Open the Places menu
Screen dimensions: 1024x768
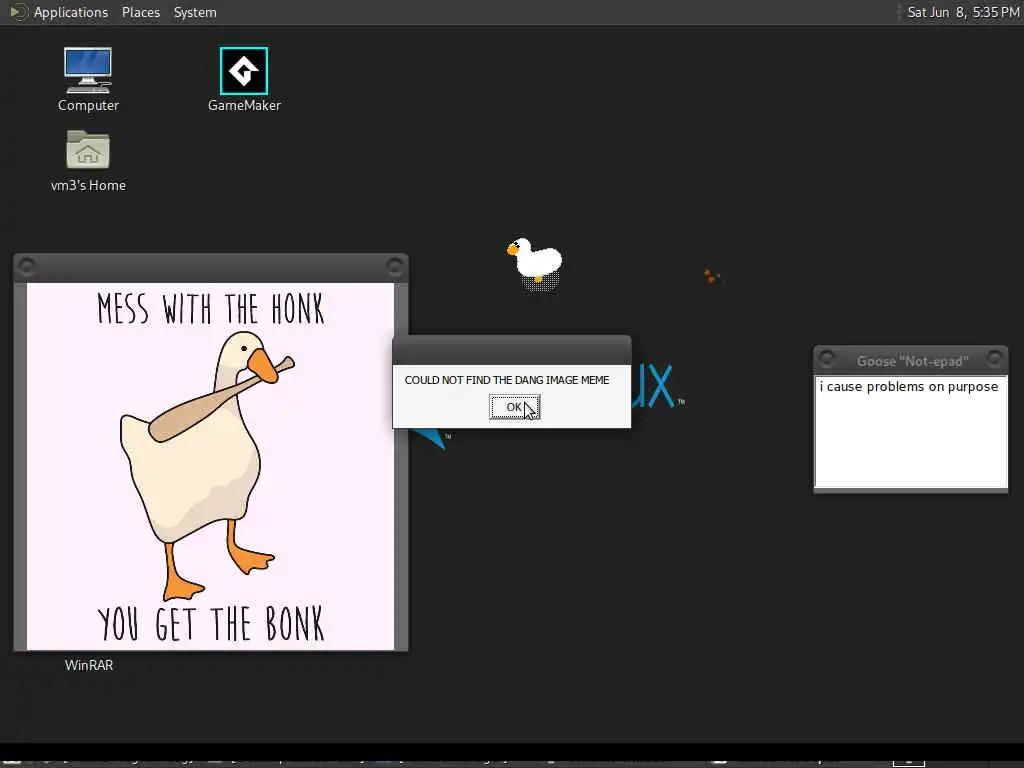[141, 12]
